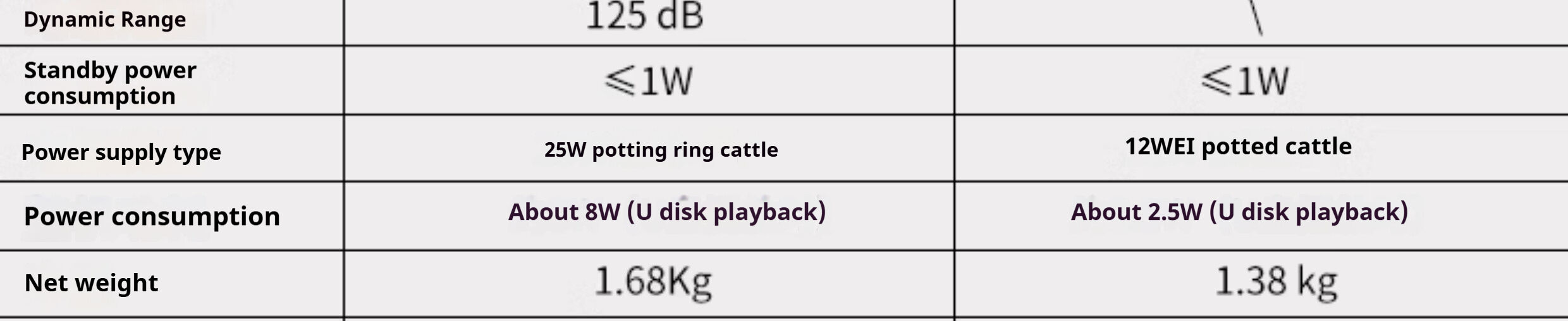Select the ≤1W value above 12WEI potted cattle
Image resolution: width=1568 pixels, height=321 pixels.
(x=1244, y=81)
